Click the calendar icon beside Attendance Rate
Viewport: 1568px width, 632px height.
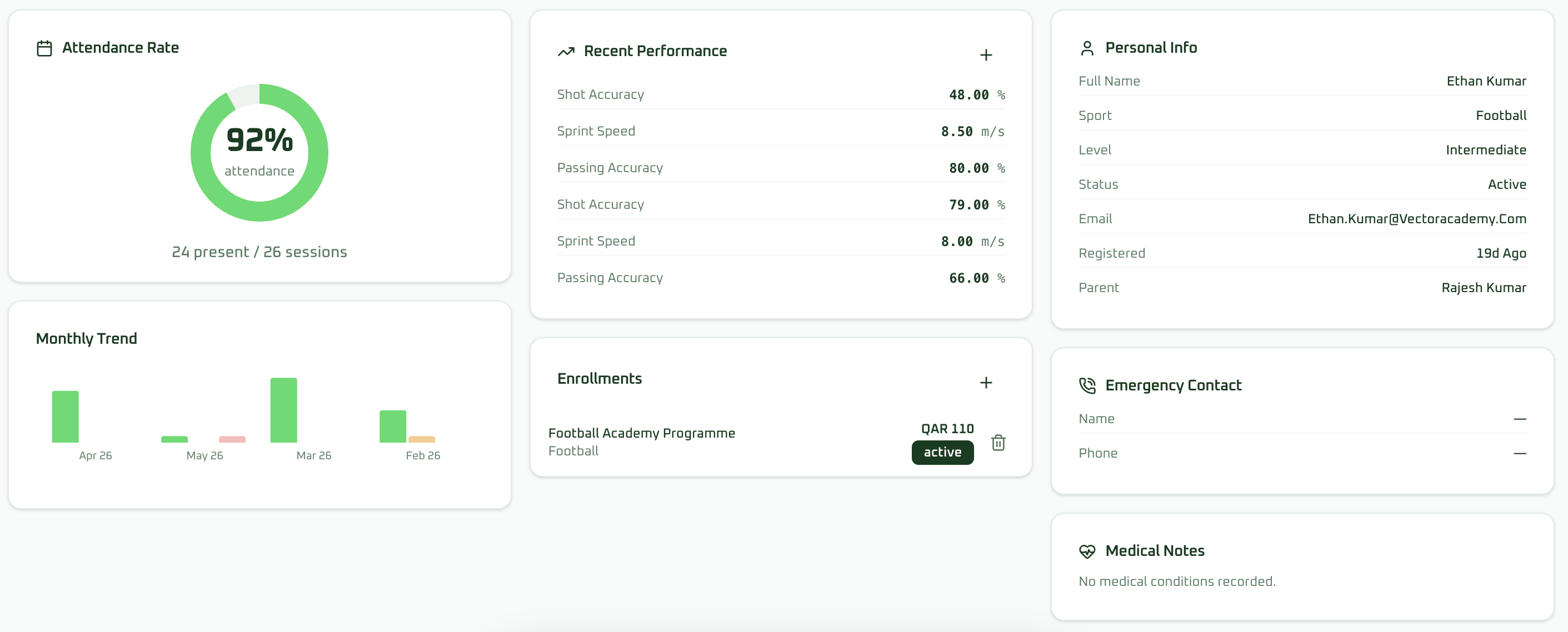(x=44, y=48)
